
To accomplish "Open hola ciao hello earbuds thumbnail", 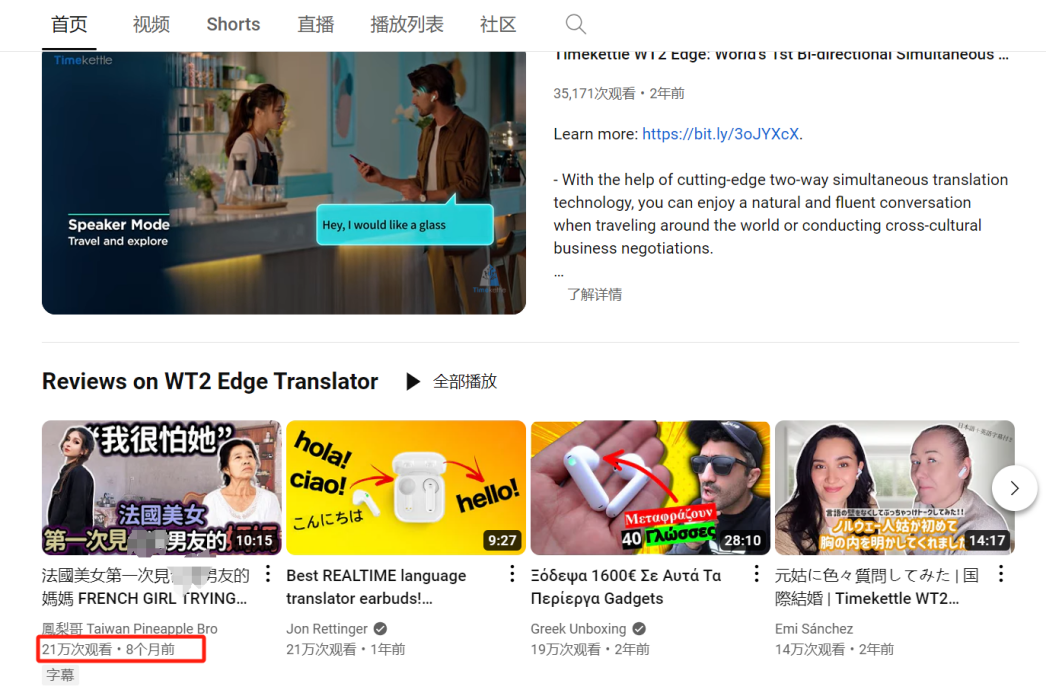I will [x=406, y=488].
